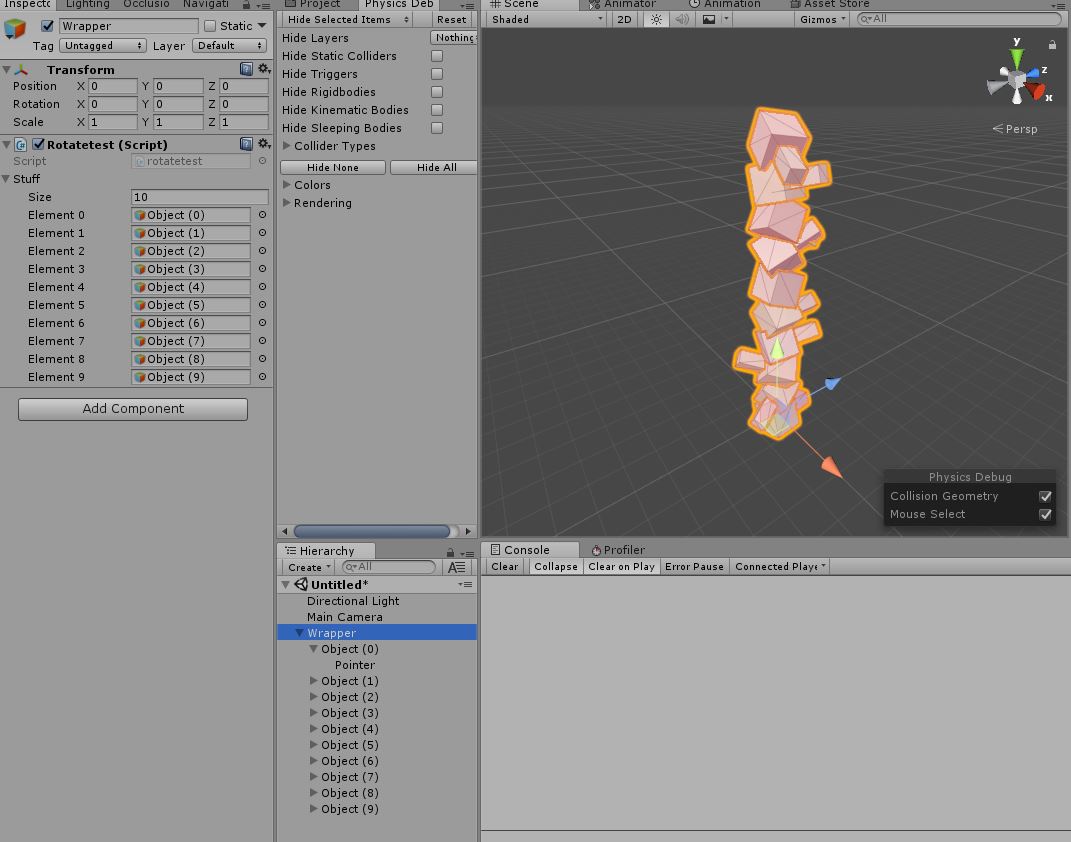Expand Object (1) in the Hierarchy
This screenshot has width=1071, height=842.
(x=313, y=681)
